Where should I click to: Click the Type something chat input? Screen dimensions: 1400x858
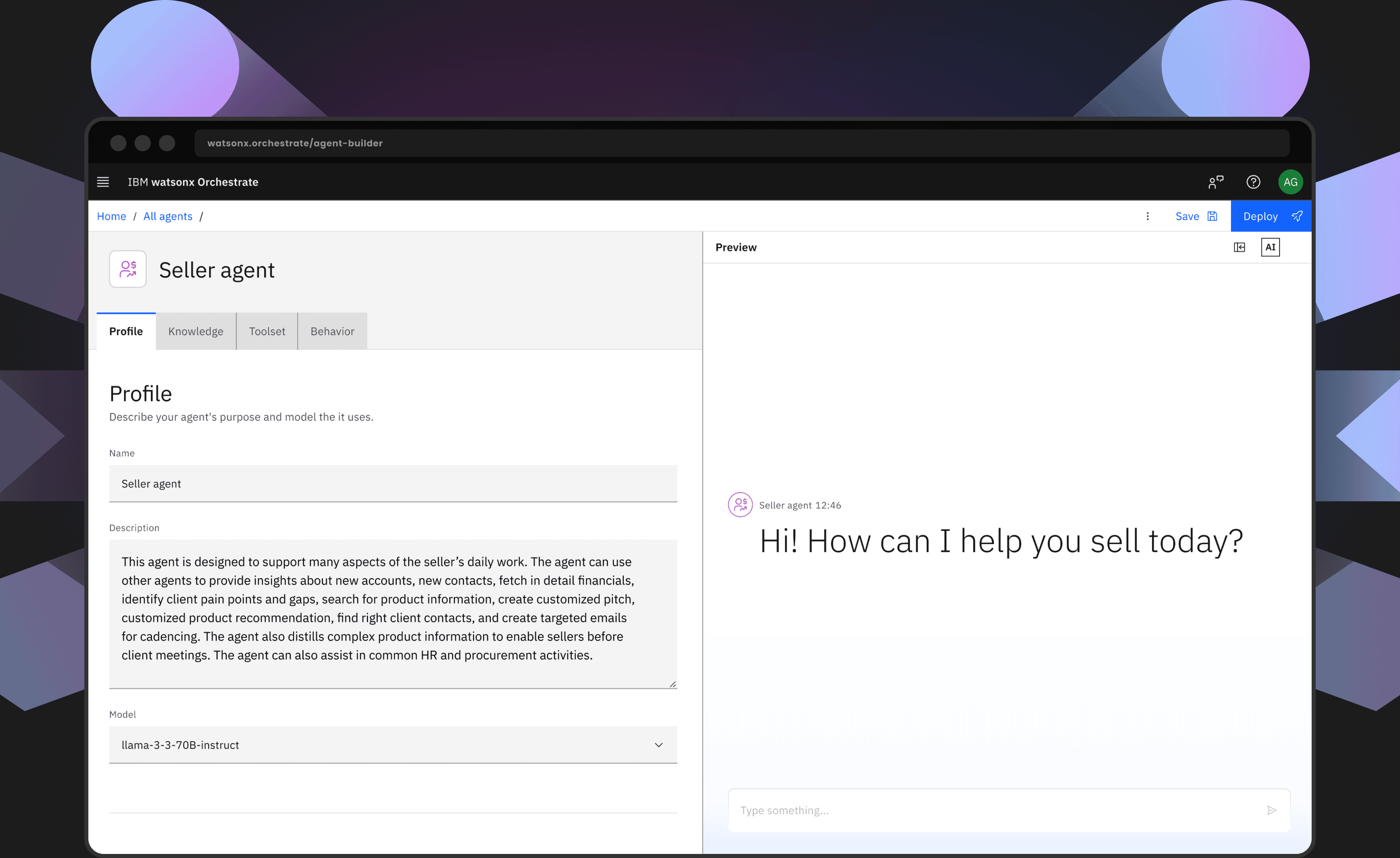[994, 810]
